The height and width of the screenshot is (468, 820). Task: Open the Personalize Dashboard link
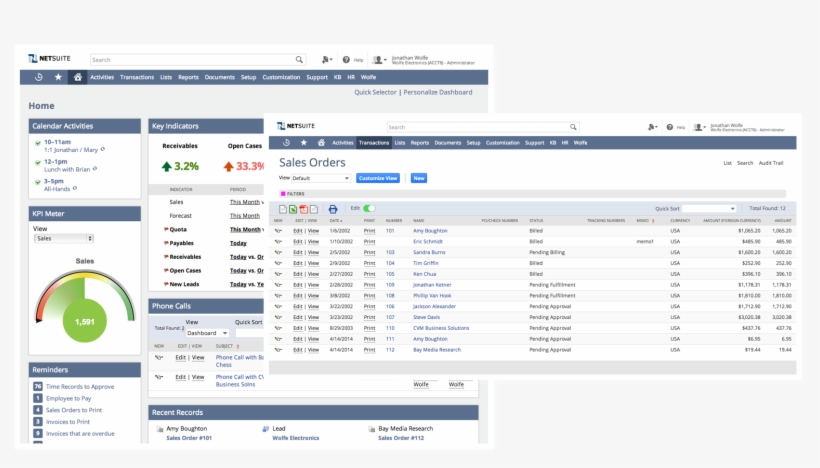[x=437, y=92]
